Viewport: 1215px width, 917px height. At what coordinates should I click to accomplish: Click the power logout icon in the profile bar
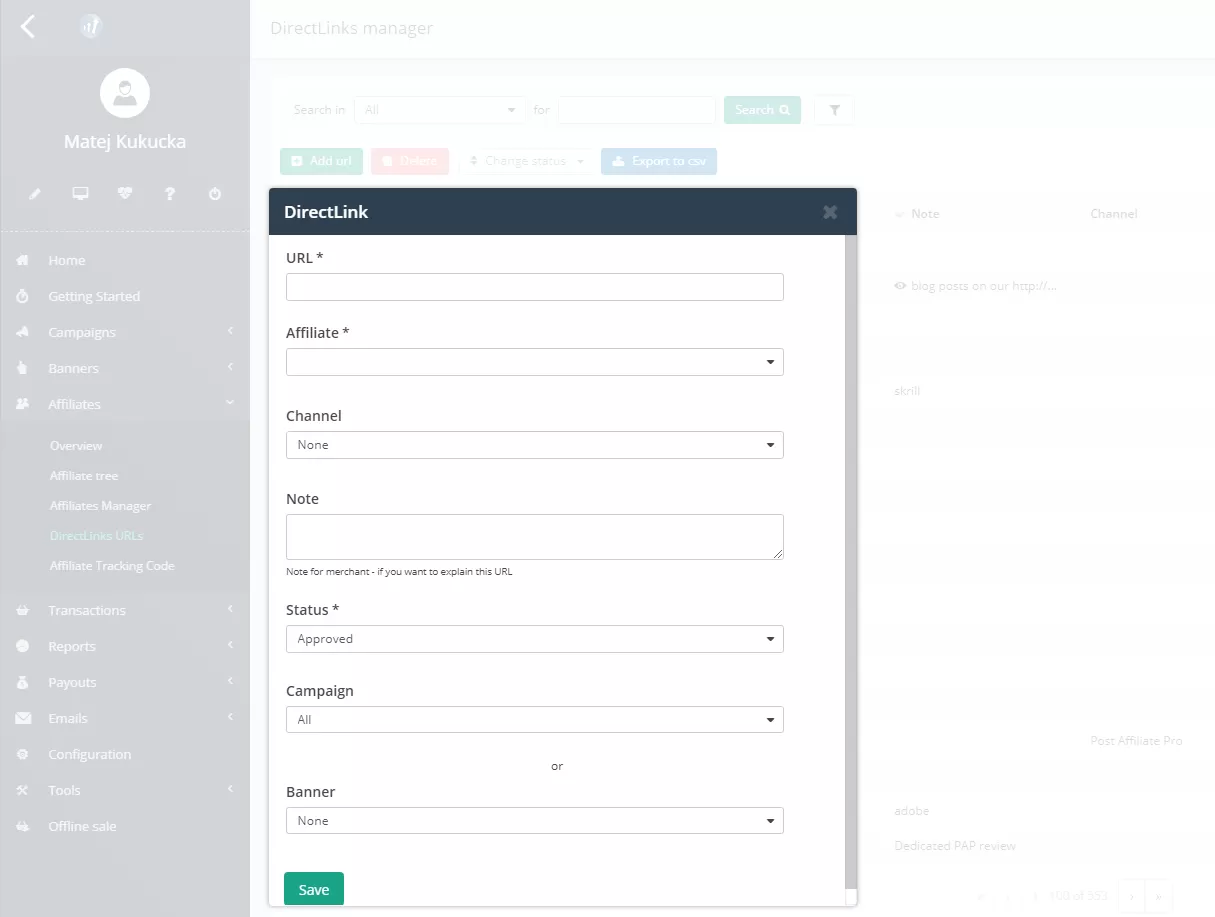(215, 193)
